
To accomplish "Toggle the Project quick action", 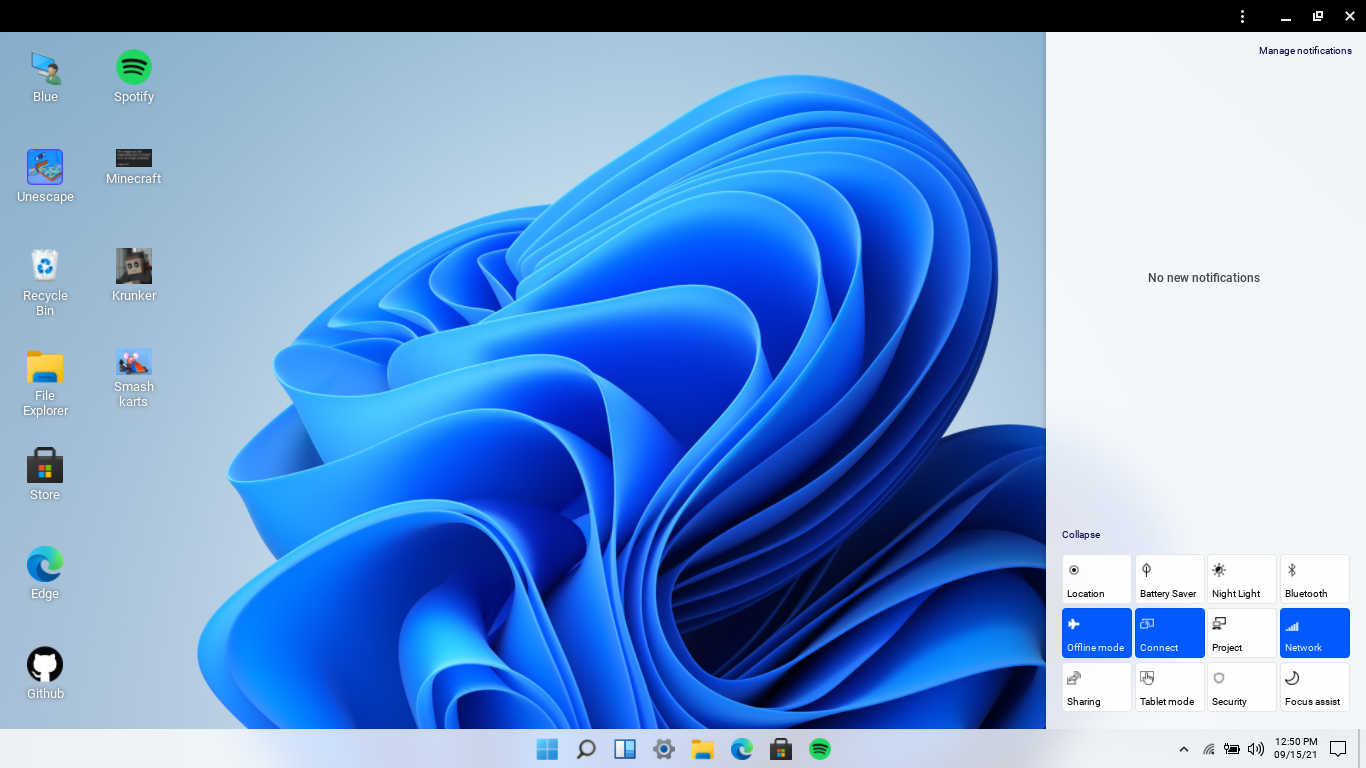I will [1242, 633].
